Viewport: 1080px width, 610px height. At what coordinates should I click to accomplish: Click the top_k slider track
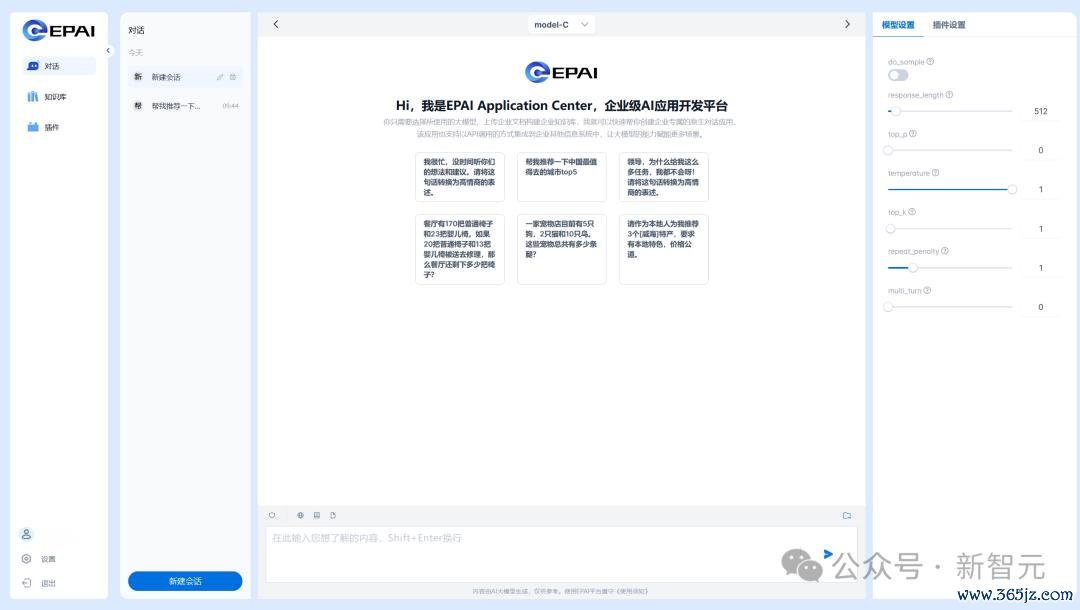[950, 229]
